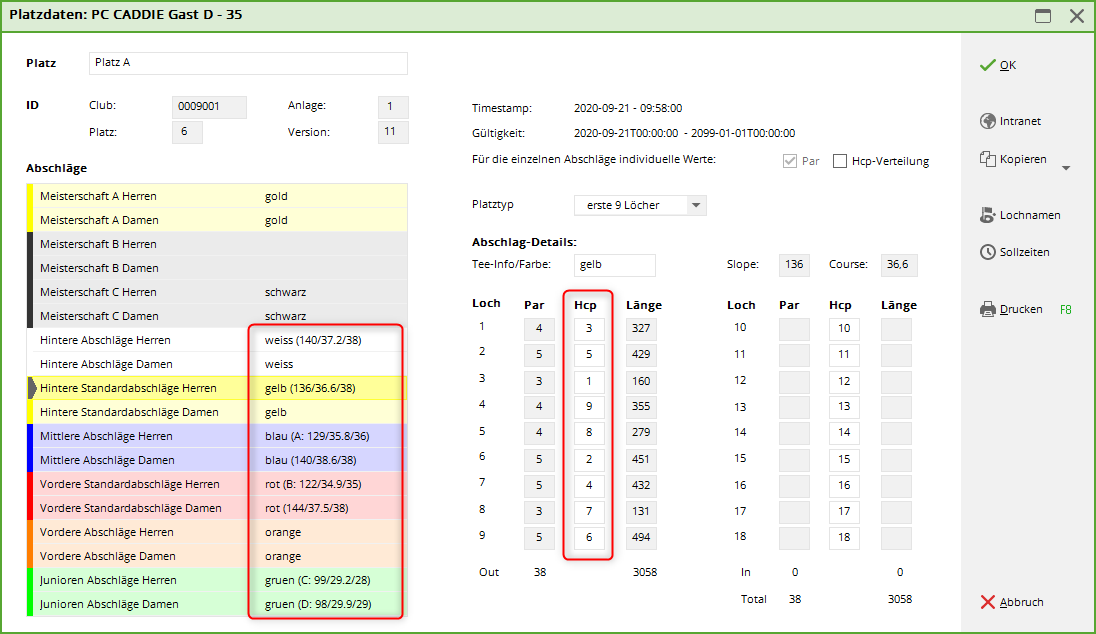Click the green checkmark OK icon
This screenshot has height=634, width=1096.
click(988, 65)
